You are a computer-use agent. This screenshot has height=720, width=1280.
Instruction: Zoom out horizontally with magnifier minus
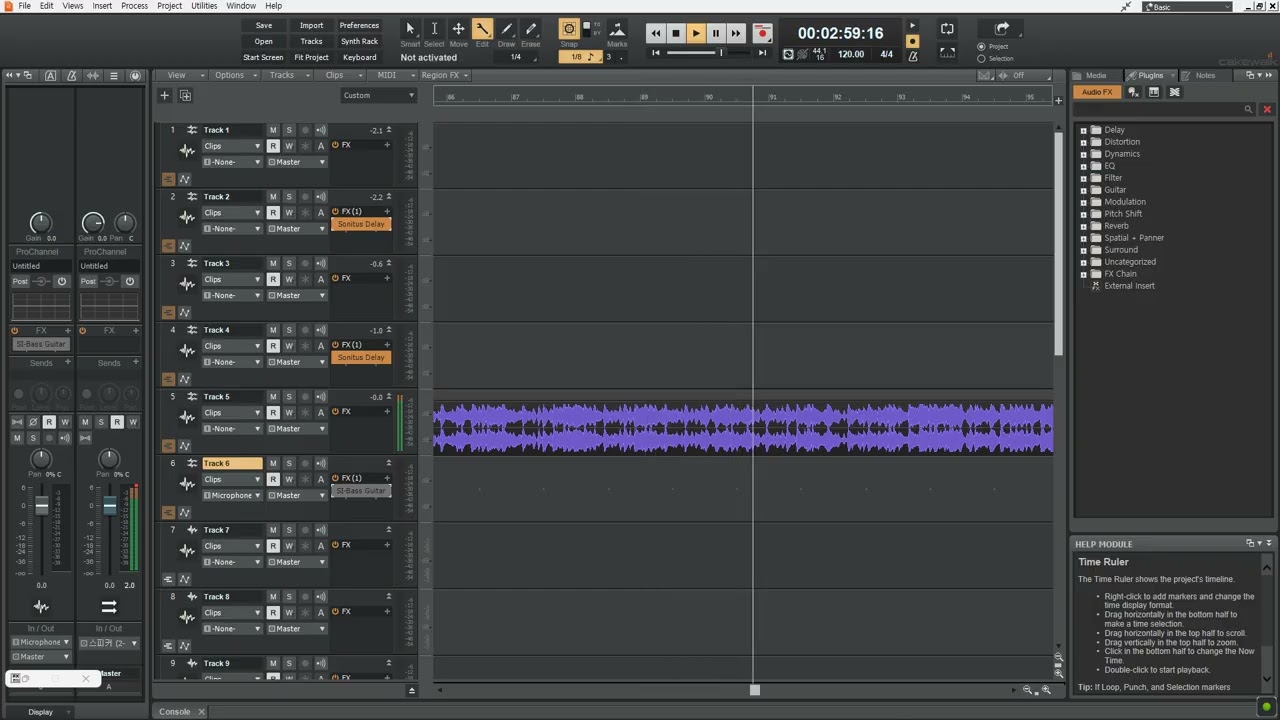click(x=1027, y=690)
